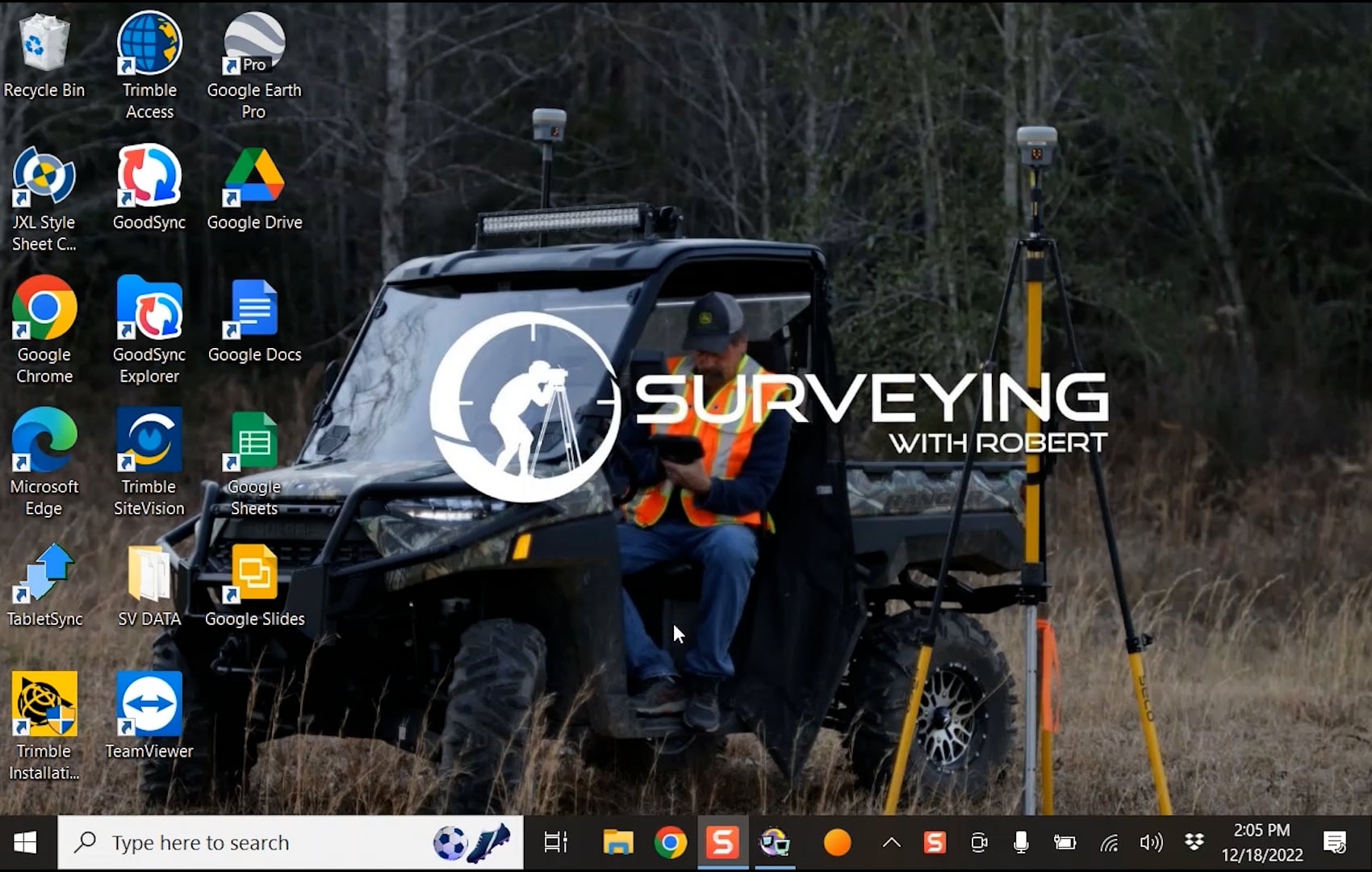Launch Trimble Access from the desktop
The image size is (1372, 872).
tap(149, 66)
